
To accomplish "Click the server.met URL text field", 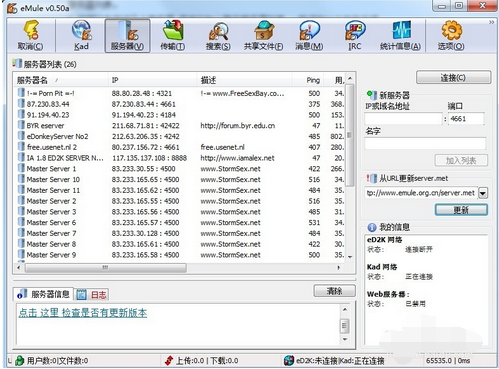I will click(421, 193).
